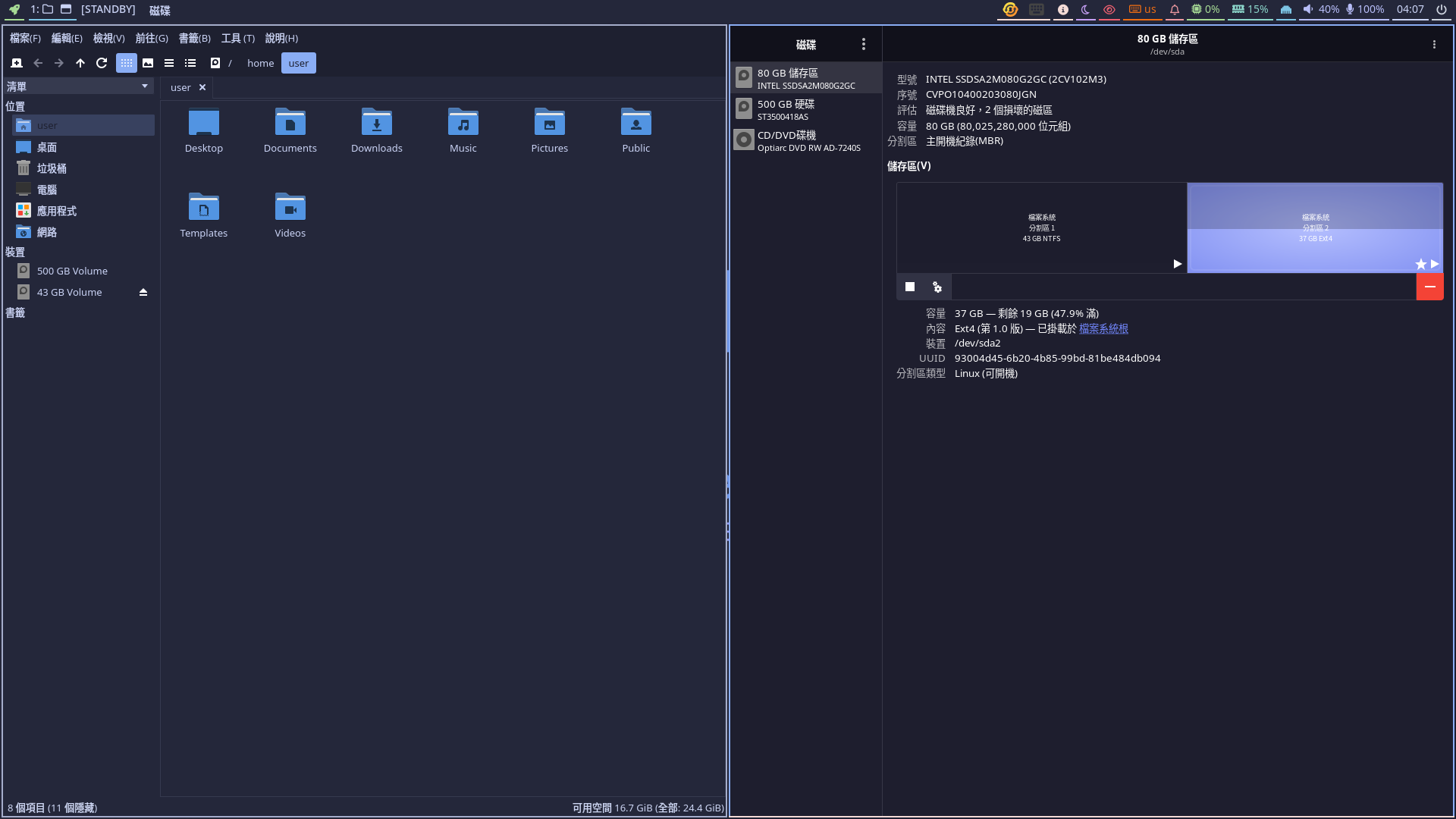Viewport: 1456px width, 819px height.
Task: Select the Public folder
Action: pos(636,130)
